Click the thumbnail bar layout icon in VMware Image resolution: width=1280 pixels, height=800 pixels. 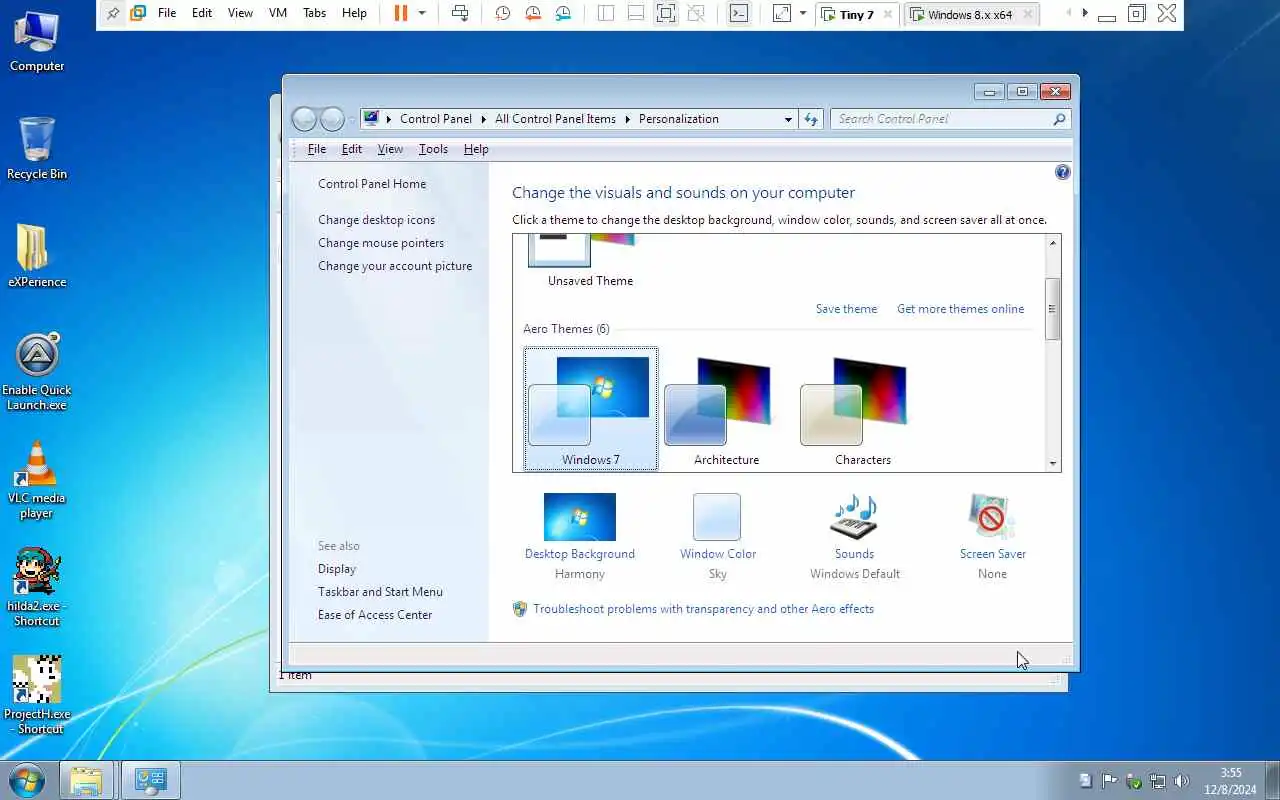[636, 13]
